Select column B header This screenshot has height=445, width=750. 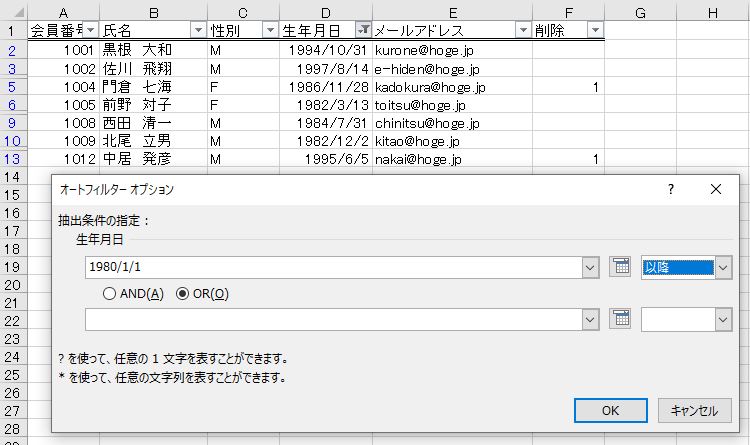(154, 13)
